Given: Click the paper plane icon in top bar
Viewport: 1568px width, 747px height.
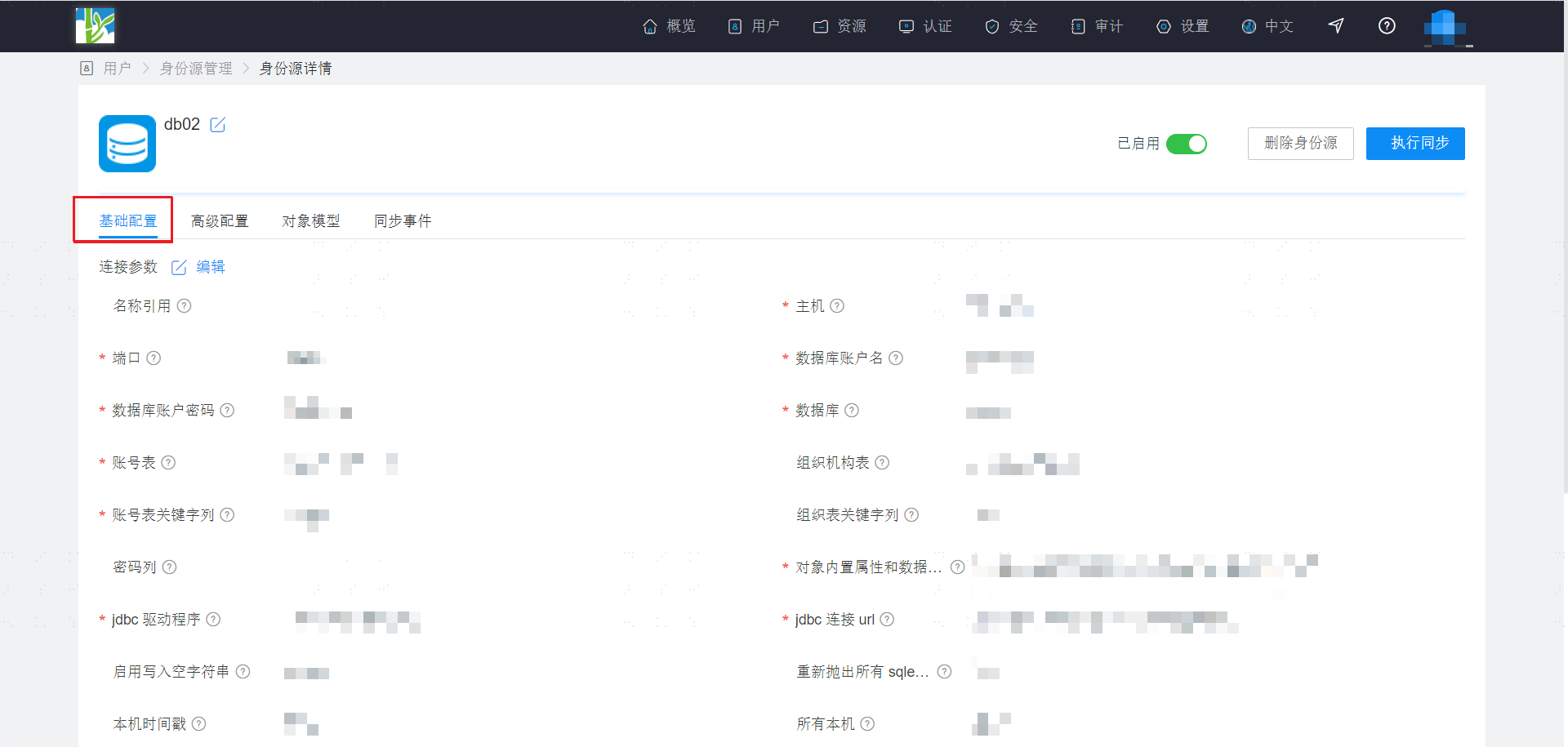Looking at the screenshot, I should coord(1336,26).
